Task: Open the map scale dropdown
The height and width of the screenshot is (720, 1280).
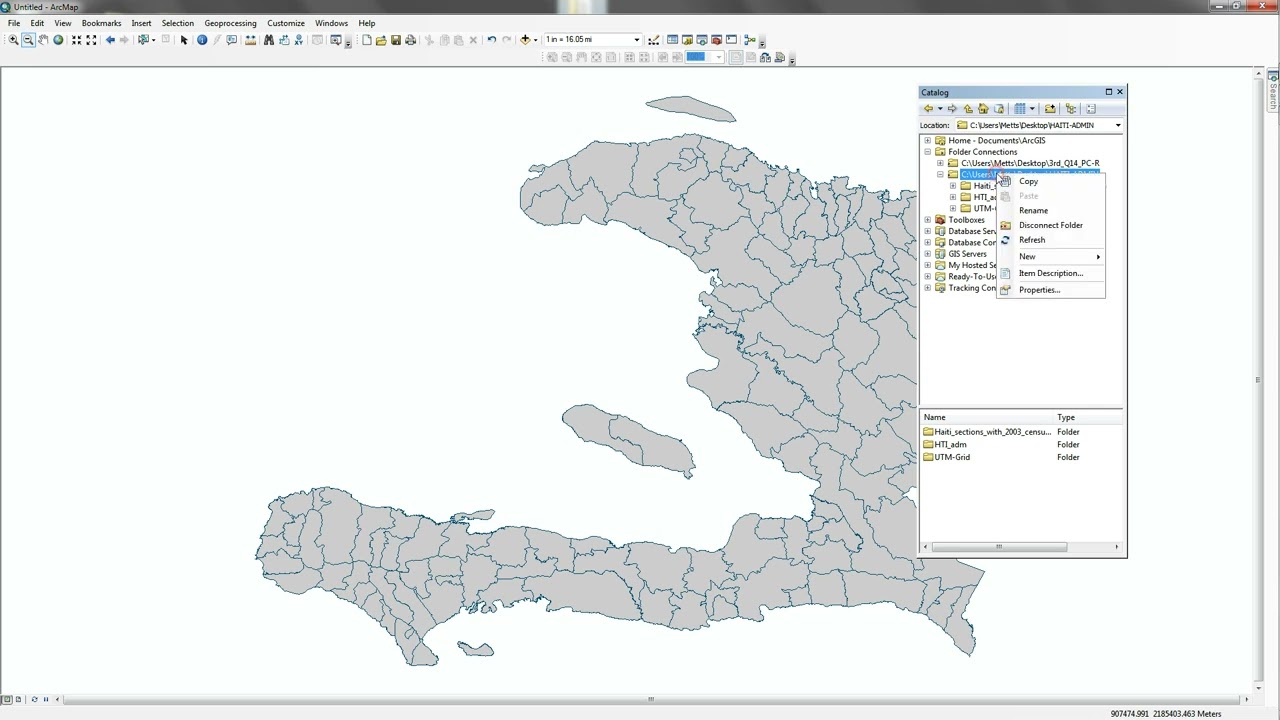Action: pyautogui.click(x=636, y=40)
